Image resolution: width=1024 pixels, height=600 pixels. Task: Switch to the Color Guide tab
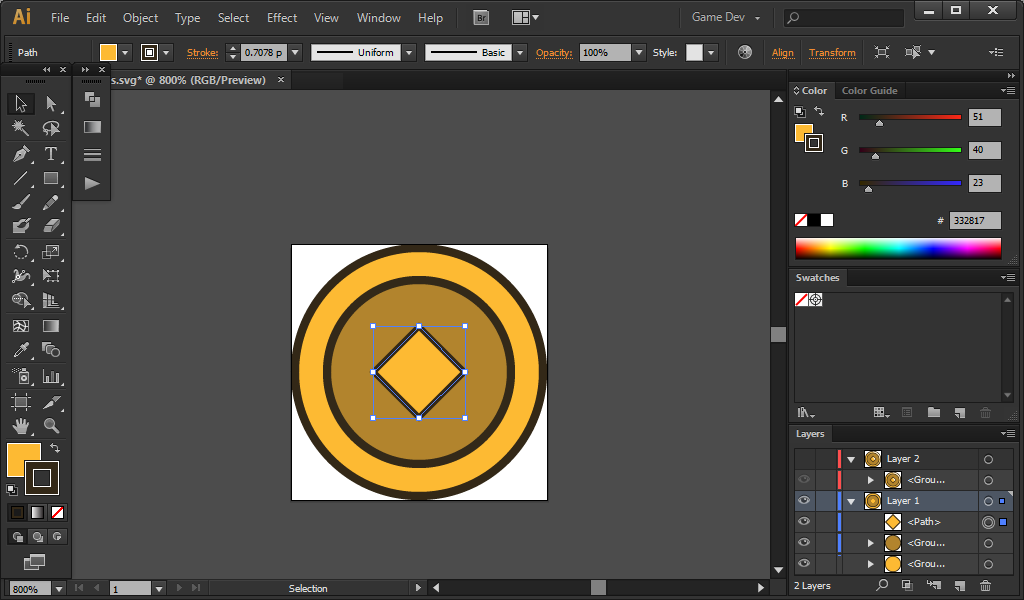(x=869, y=91)
